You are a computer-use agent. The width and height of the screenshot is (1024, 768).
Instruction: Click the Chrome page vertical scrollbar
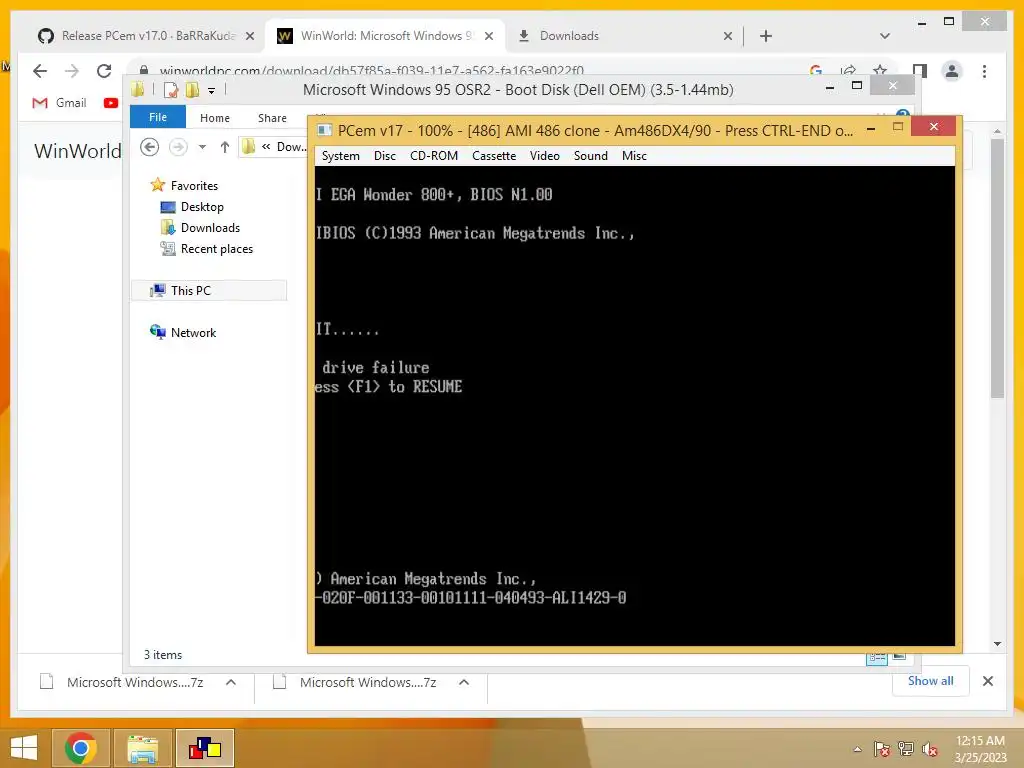(997, 268)
